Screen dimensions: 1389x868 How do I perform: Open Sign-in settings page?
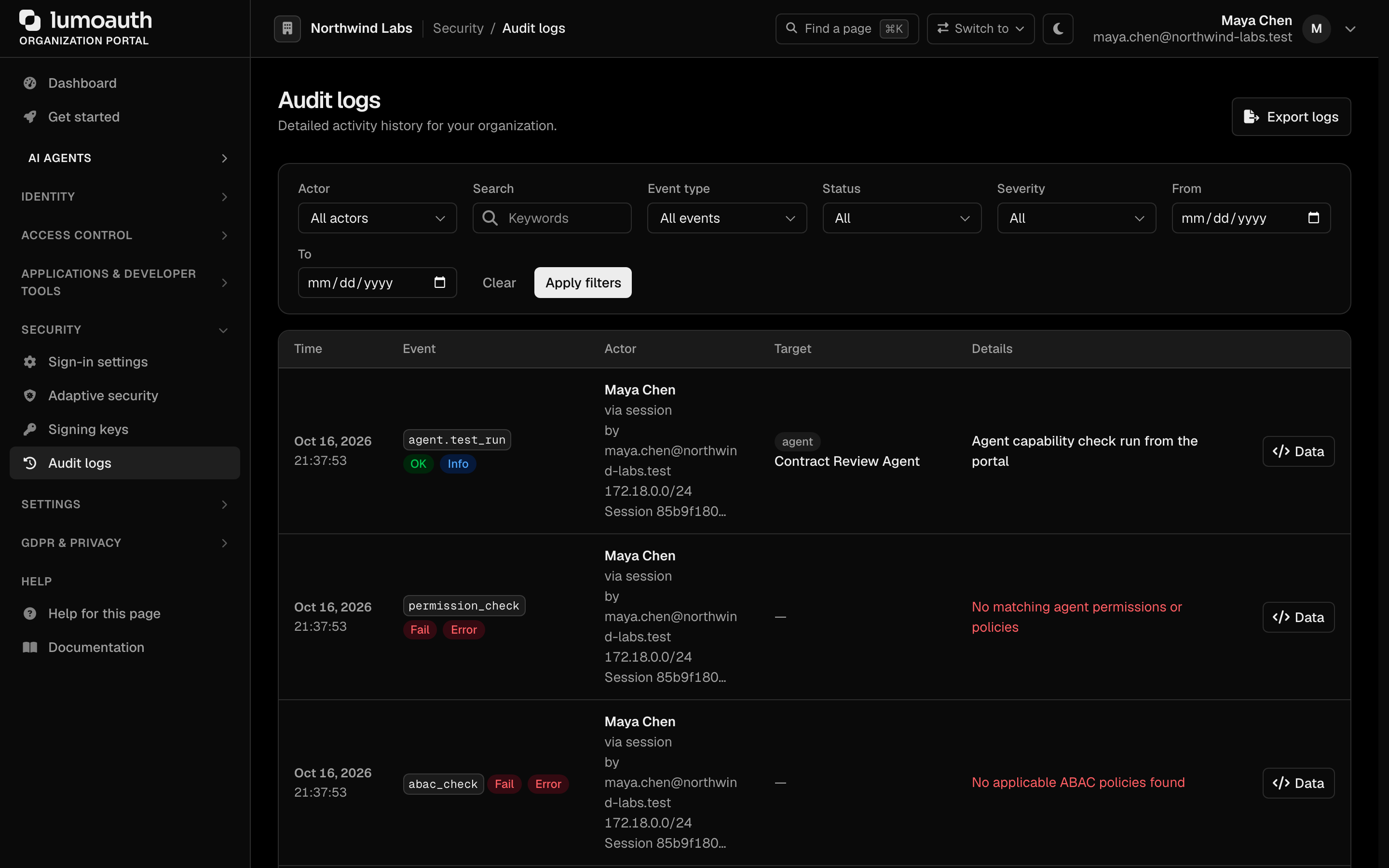[x=124, y=362]
